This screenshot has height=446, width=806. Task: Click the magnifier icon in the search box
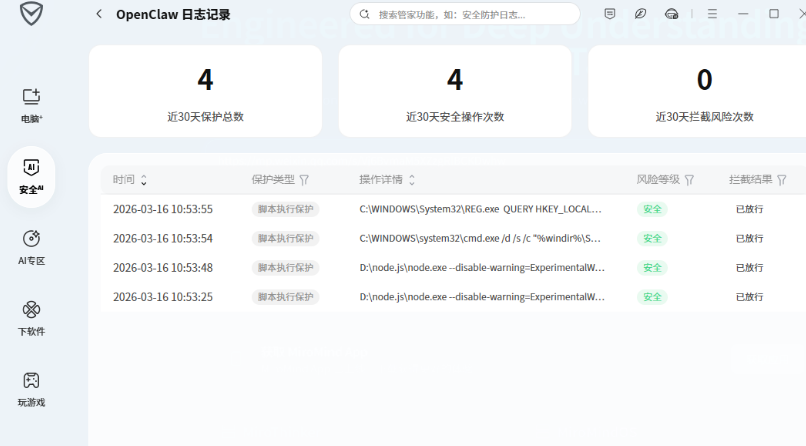pyautogui.click(x=366, y=15)
